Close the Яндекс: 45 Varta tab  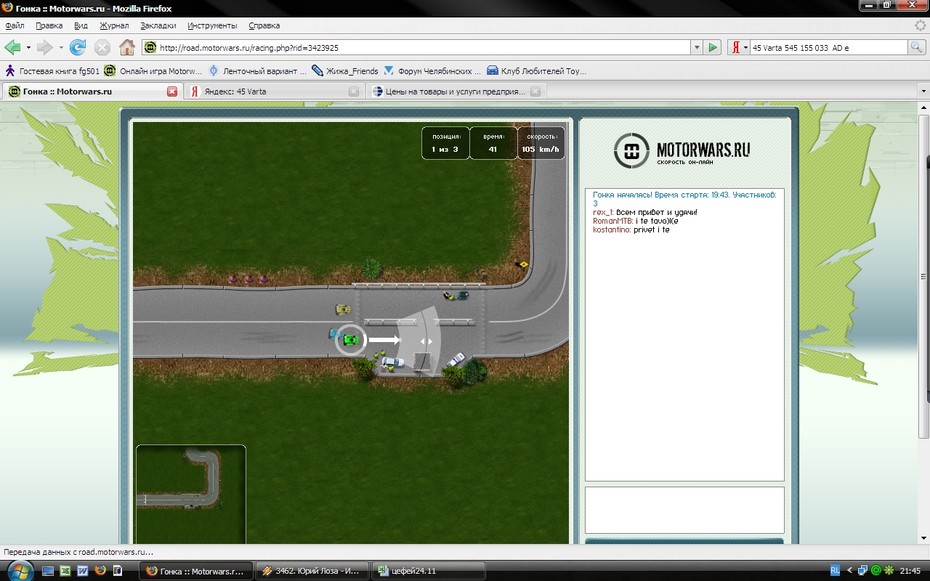pos(354,91)
